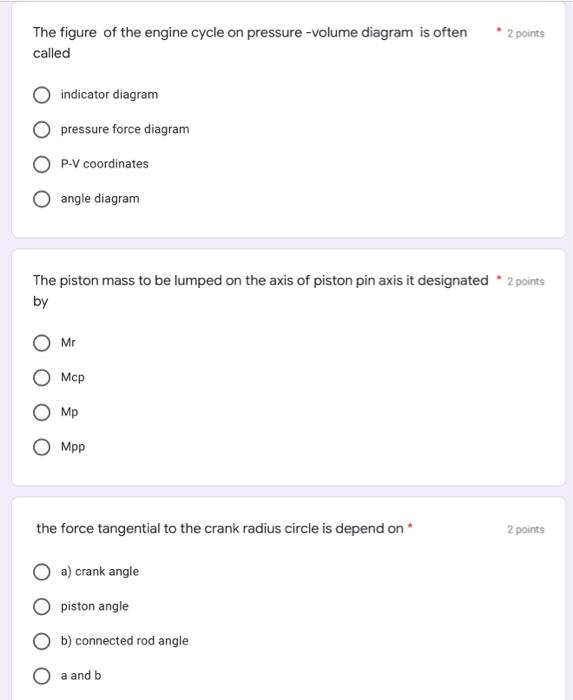Viewport: 573px width, 700px height.
Task: Select the 'a and b' answer
Action: (42, 676)
